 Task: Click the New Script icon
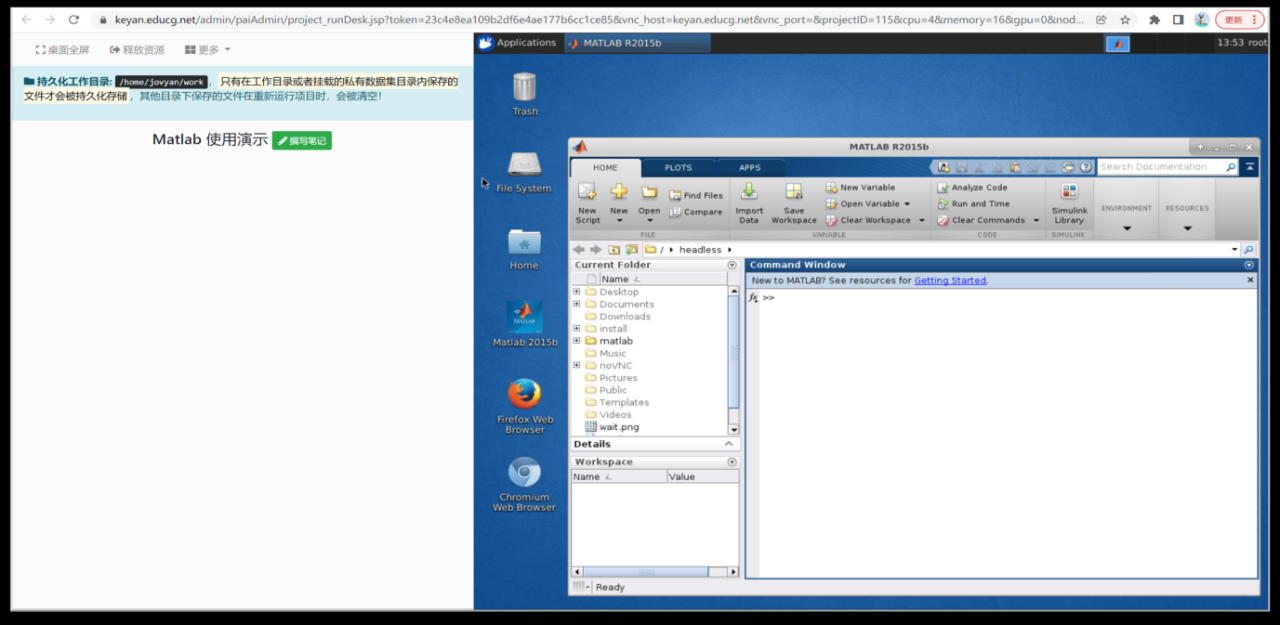point(587,193)
